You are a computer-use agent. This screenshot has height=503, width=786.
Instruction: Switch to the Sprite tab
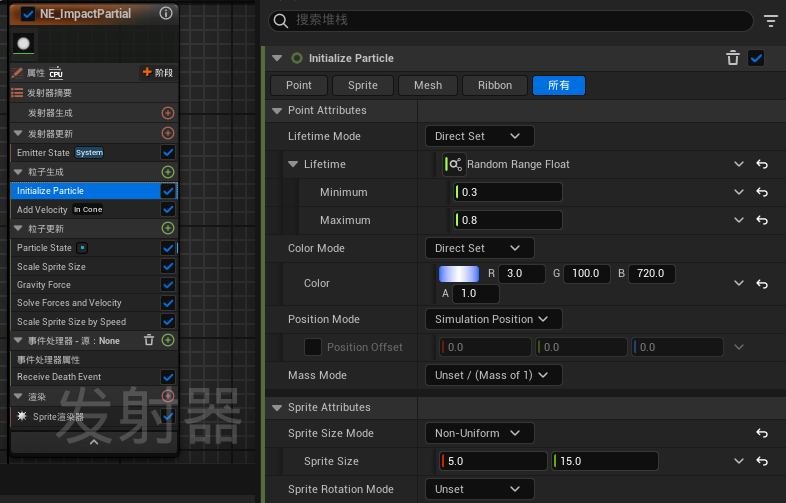point(363,85)
